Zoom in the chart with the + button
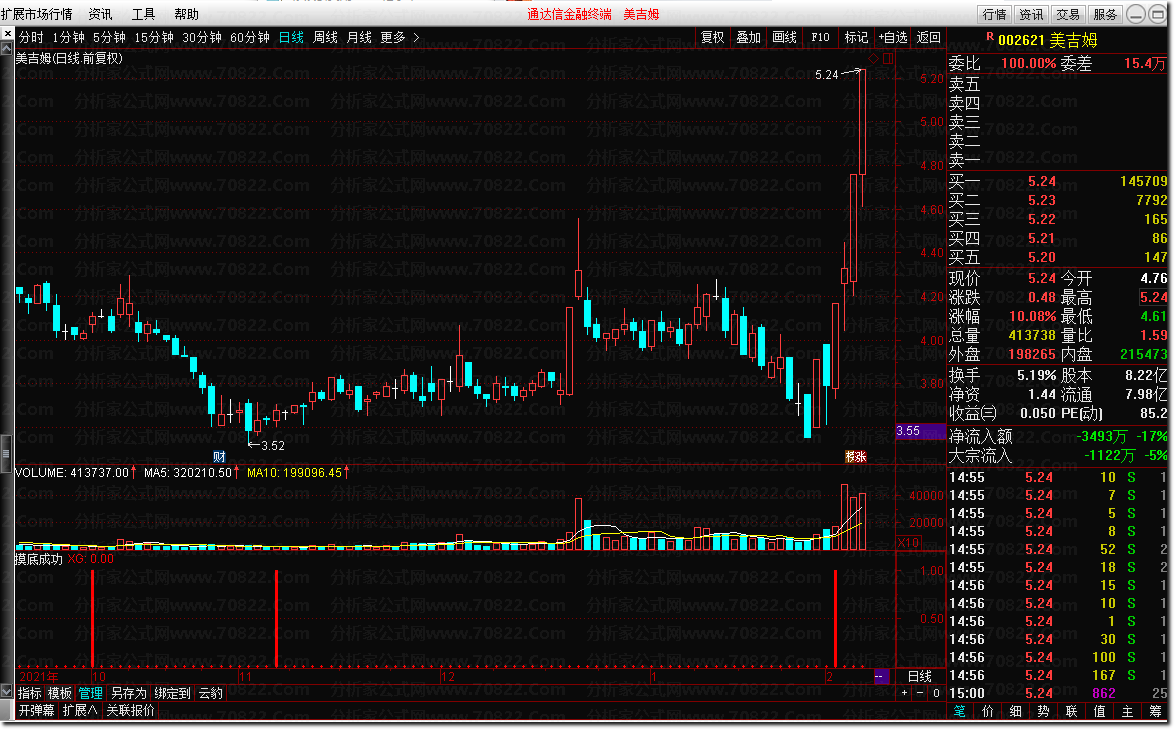 (905, 693)
